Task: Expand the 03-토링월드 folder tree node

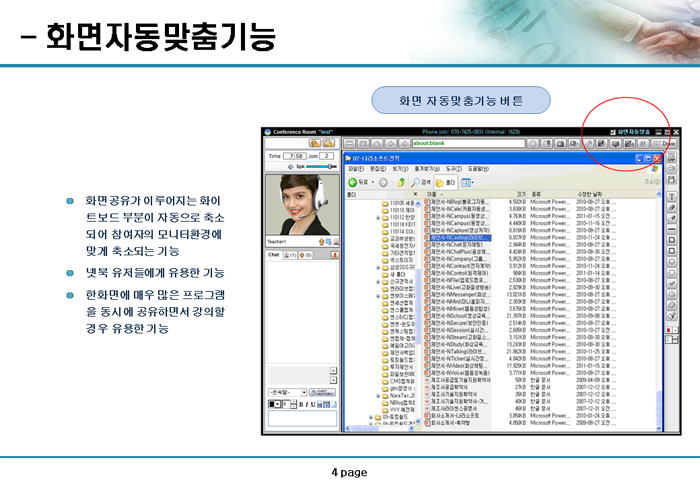Action: (371, 417)
